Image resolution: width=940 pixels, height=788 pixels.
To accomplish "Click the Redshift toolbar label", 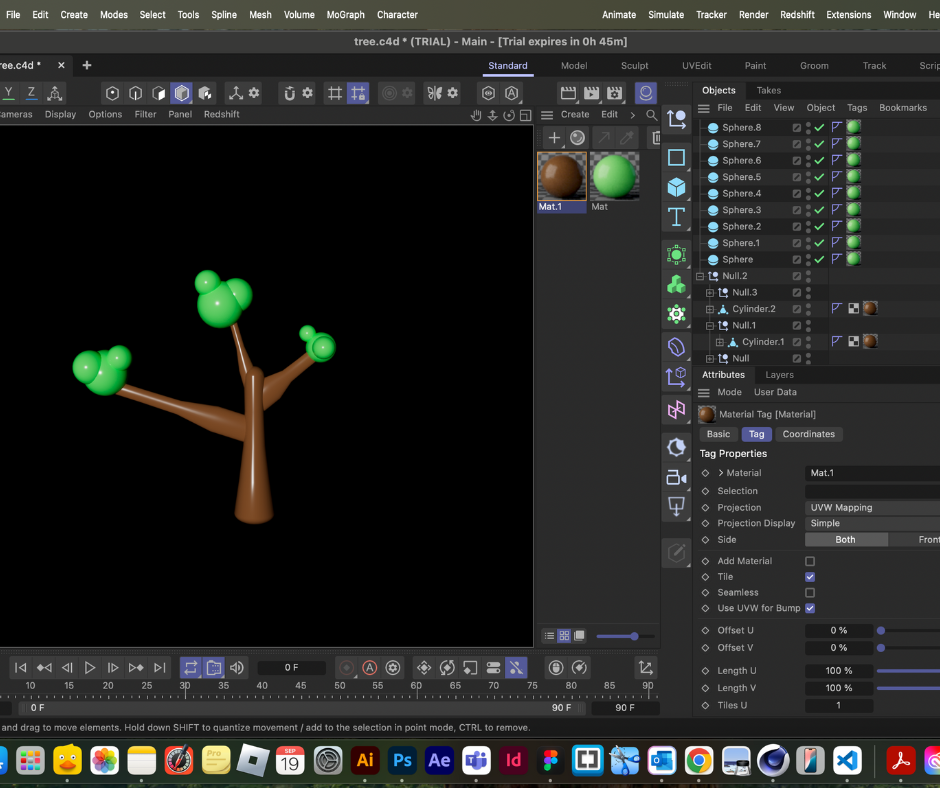I will [x=222, y=113].
